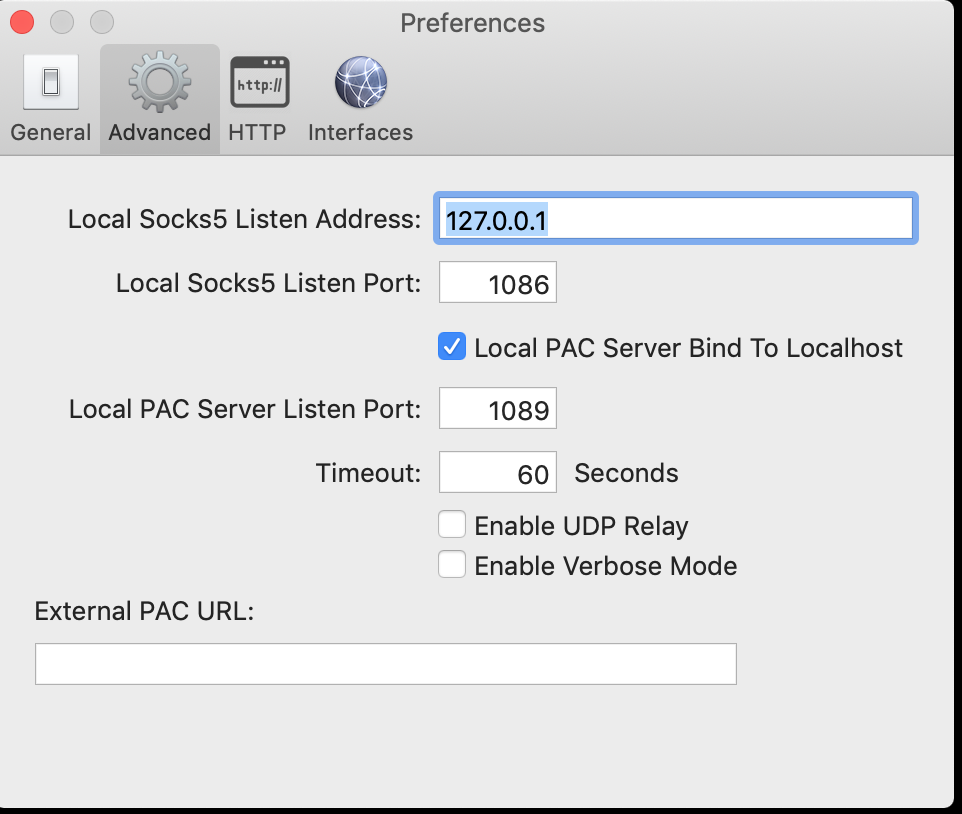Screen dimensions: 962x814
Task: Click the External PAC URL text box
Action: (x=385, y=664)
